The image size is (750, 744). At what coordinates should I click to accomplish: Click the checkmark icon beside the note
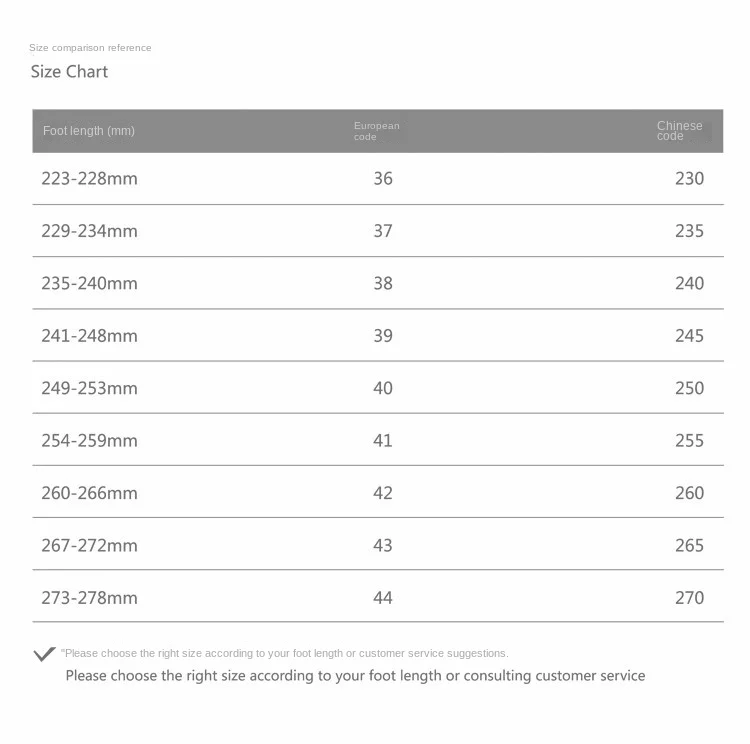pos(44,654)
